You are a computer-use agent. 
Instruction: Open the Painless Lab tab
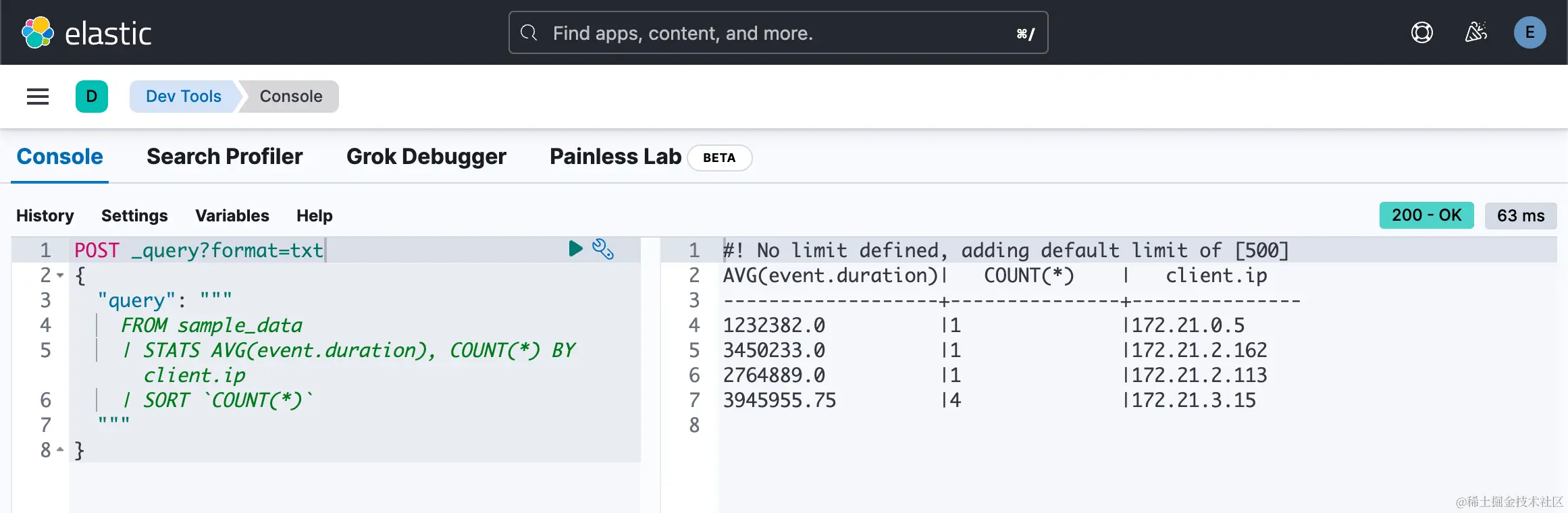coord(615,157)
